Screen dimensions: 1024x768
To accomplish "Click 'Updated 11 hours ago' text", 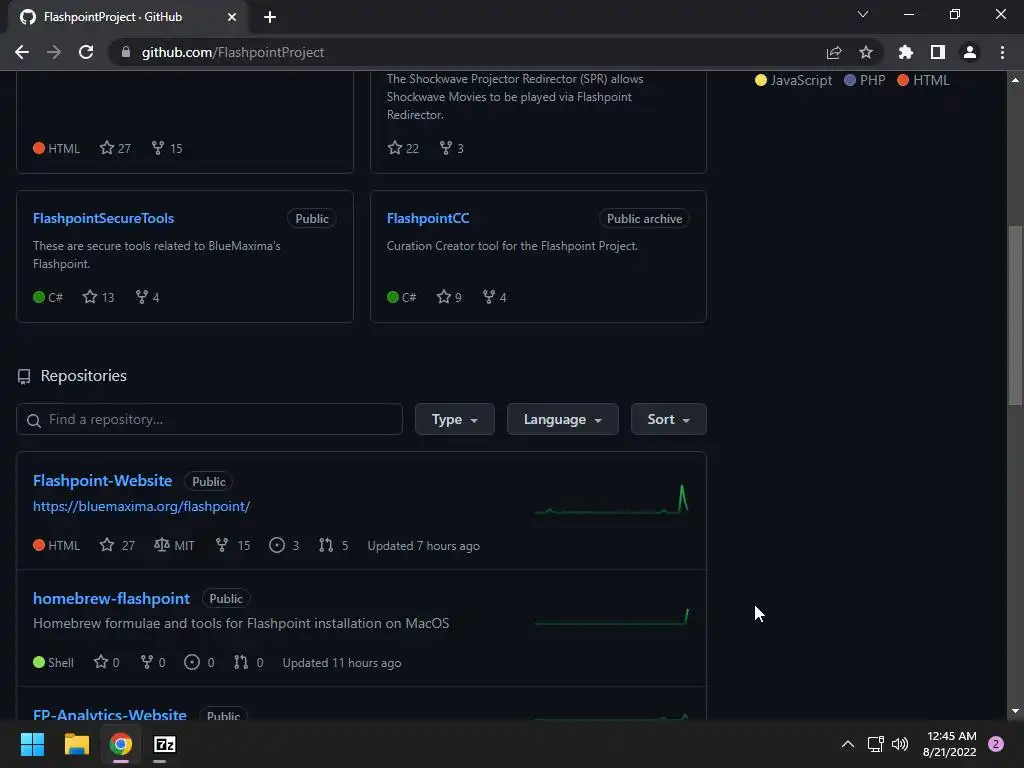I will coord(342,663).
